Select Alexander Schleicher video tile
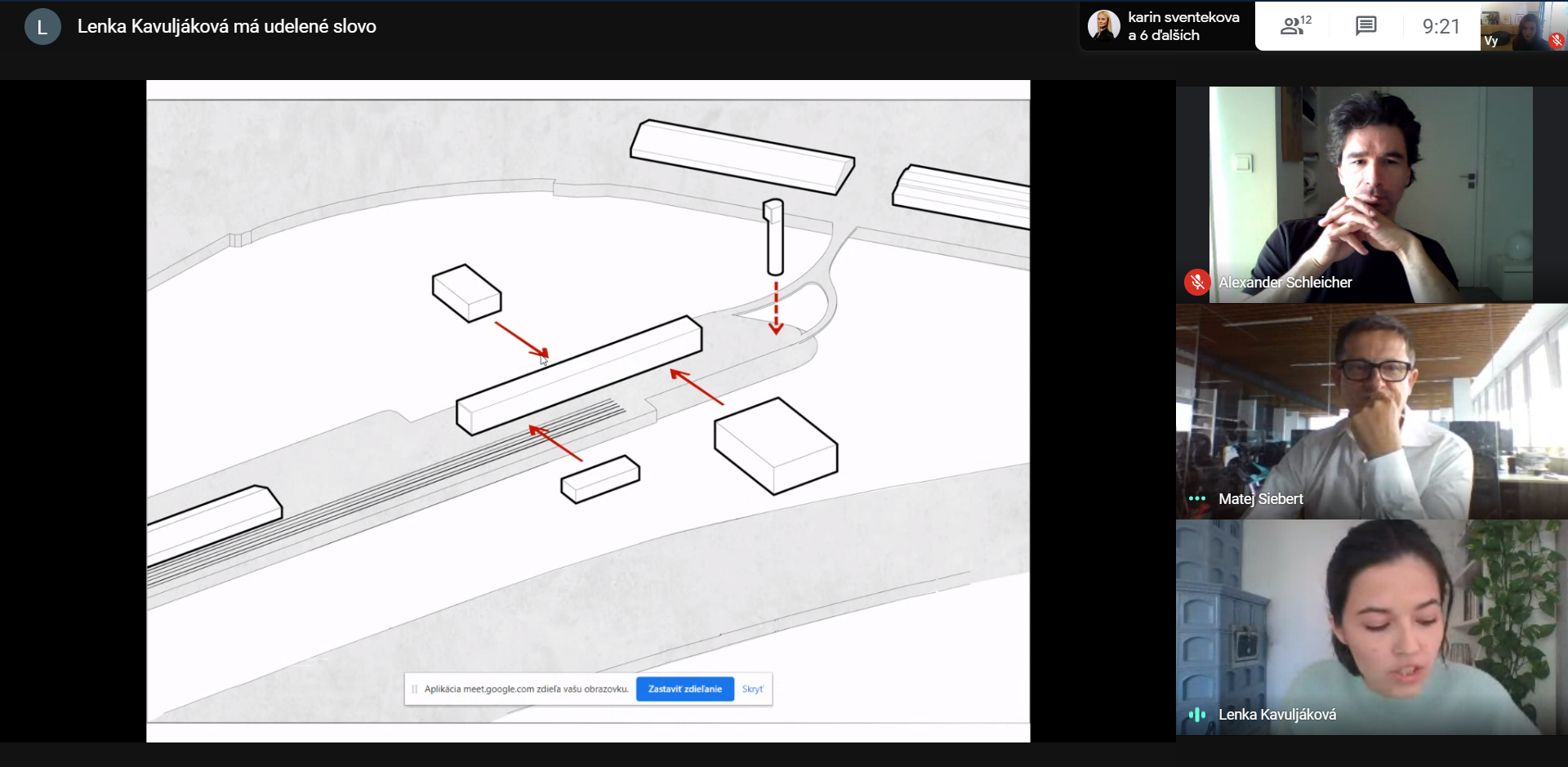 click(x=1371, y=194)
